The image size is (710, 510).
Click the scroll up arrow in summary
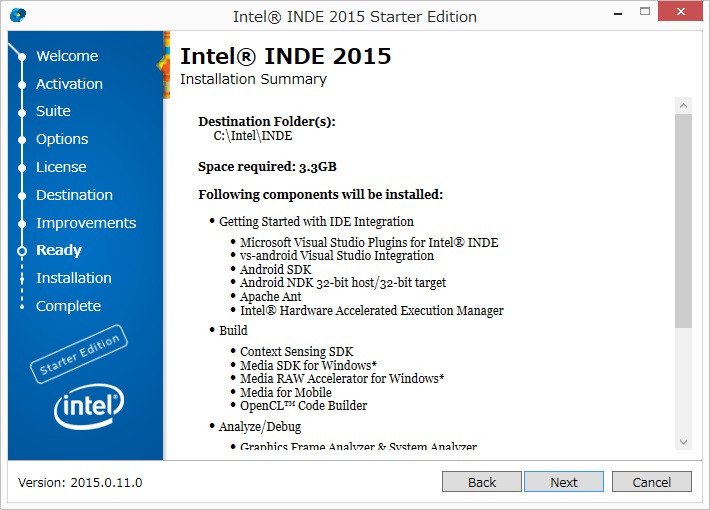pos(683,105)
